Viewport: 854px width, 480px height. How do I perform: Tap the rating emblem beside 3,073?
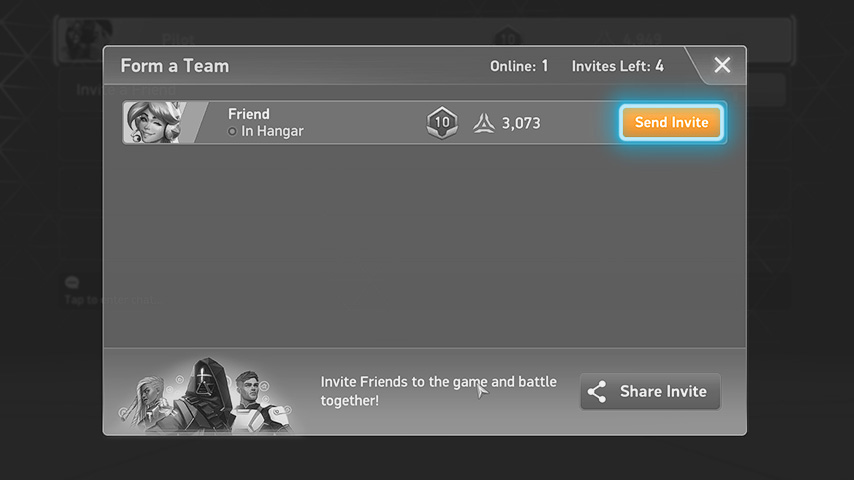click(x=484, y=123)
